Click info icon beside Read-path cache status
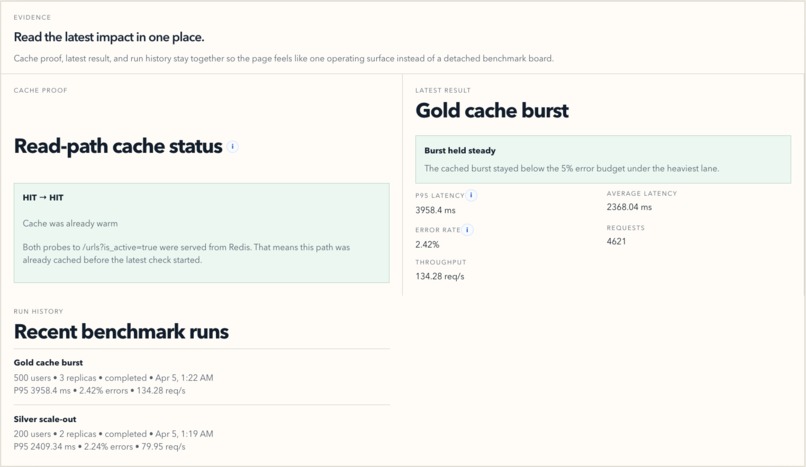Viewport: 806px width, 467px height. point(232,146)
